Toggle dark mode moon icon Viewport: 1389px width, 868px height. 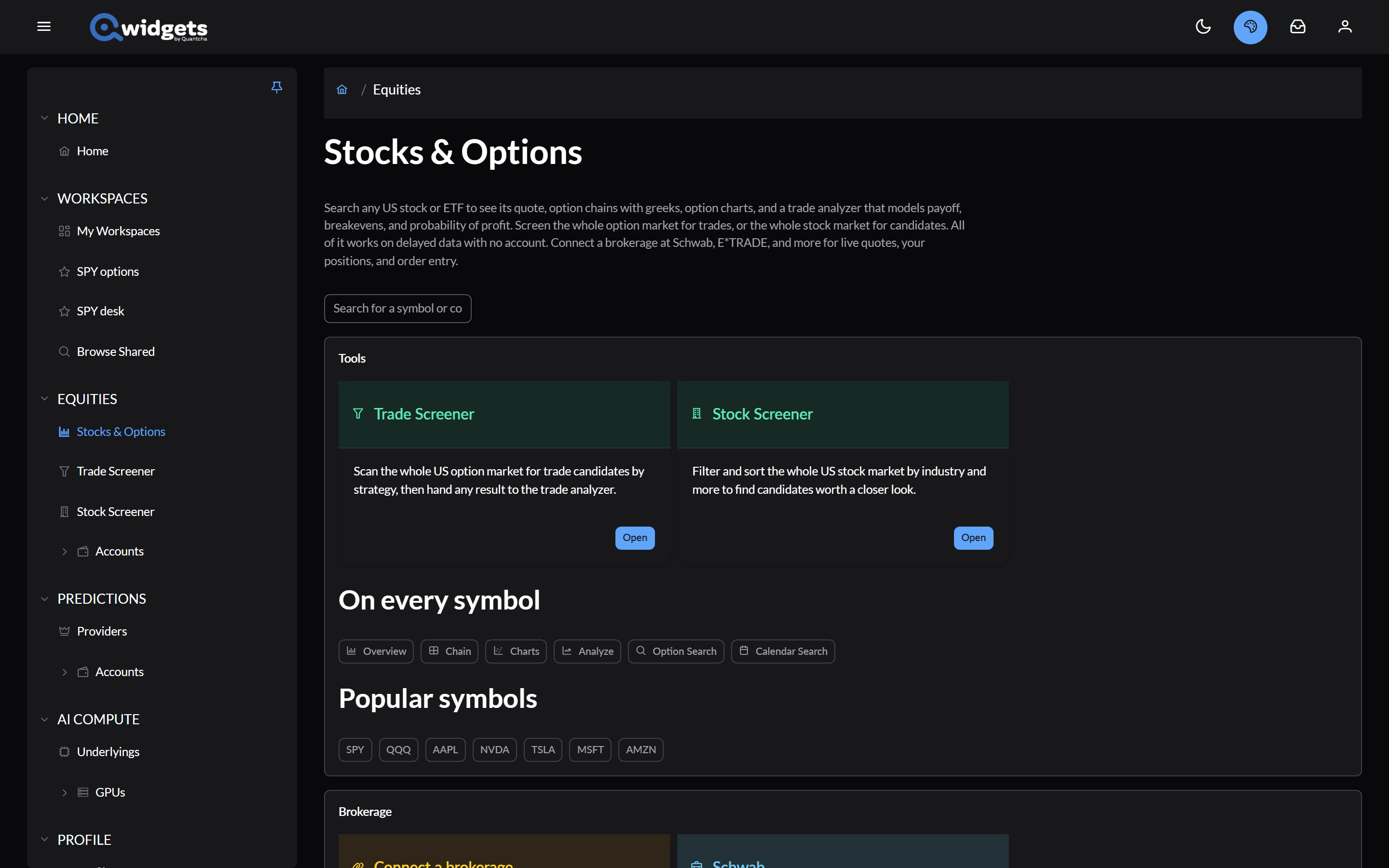click(1203, 27)
